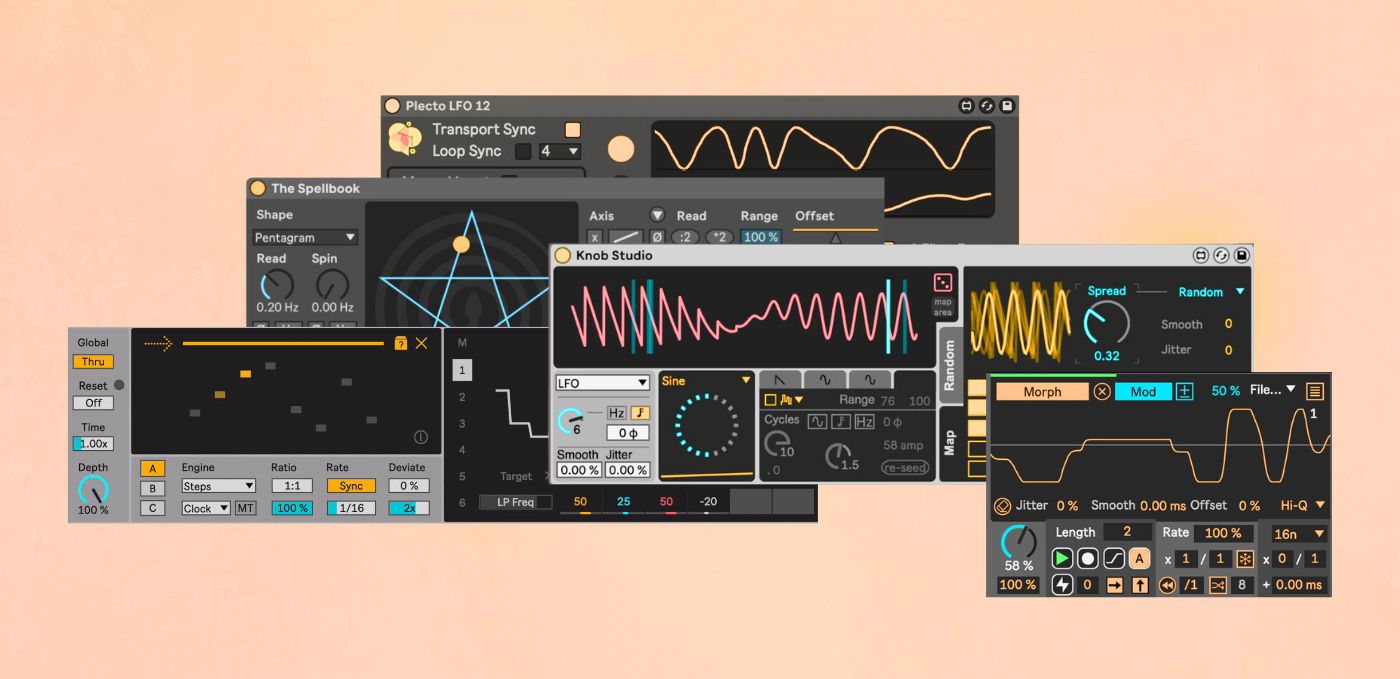Click the orange dot on the pentagram display
The image size is (1400, 679).
(x=461, y=244)
